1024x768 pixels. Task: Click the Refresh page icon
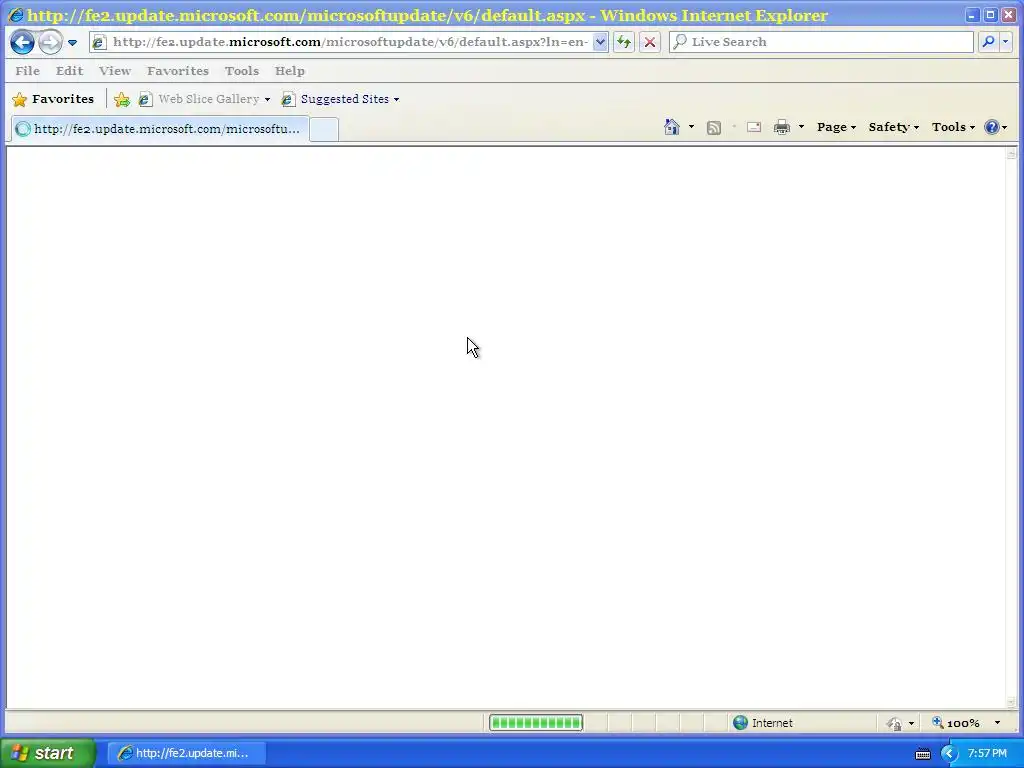pyautogui.click(x=624, y=42)
